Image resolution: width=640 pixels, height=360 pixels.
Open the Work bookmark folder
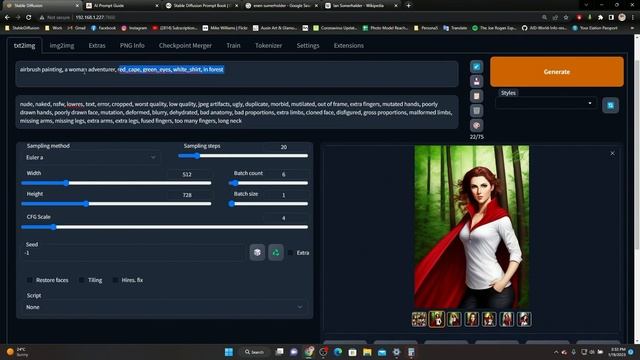point(54,28)
